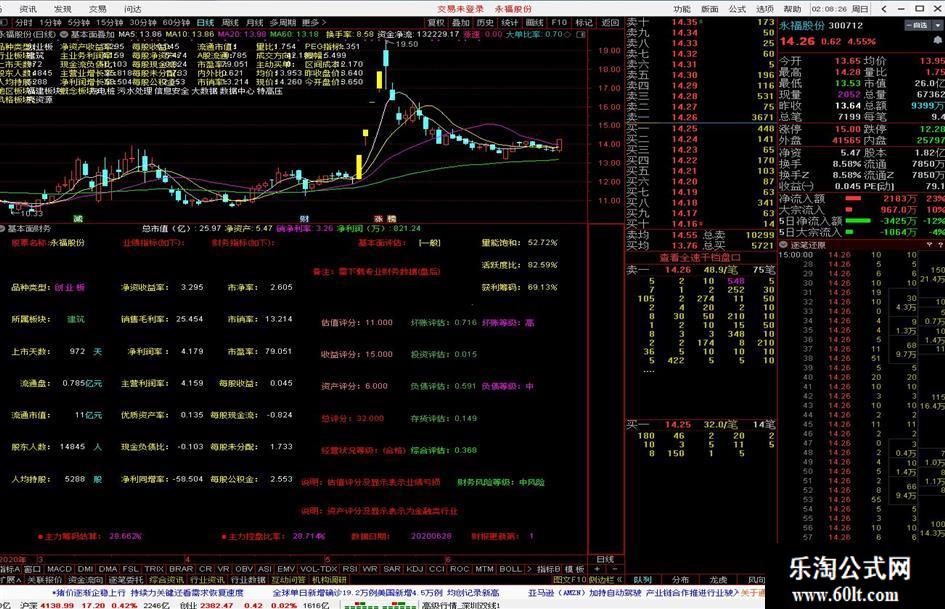Switch chart to 30分钟 period
Screen dimensions: 945x609
pyautogui.click(x=143, y=22)
